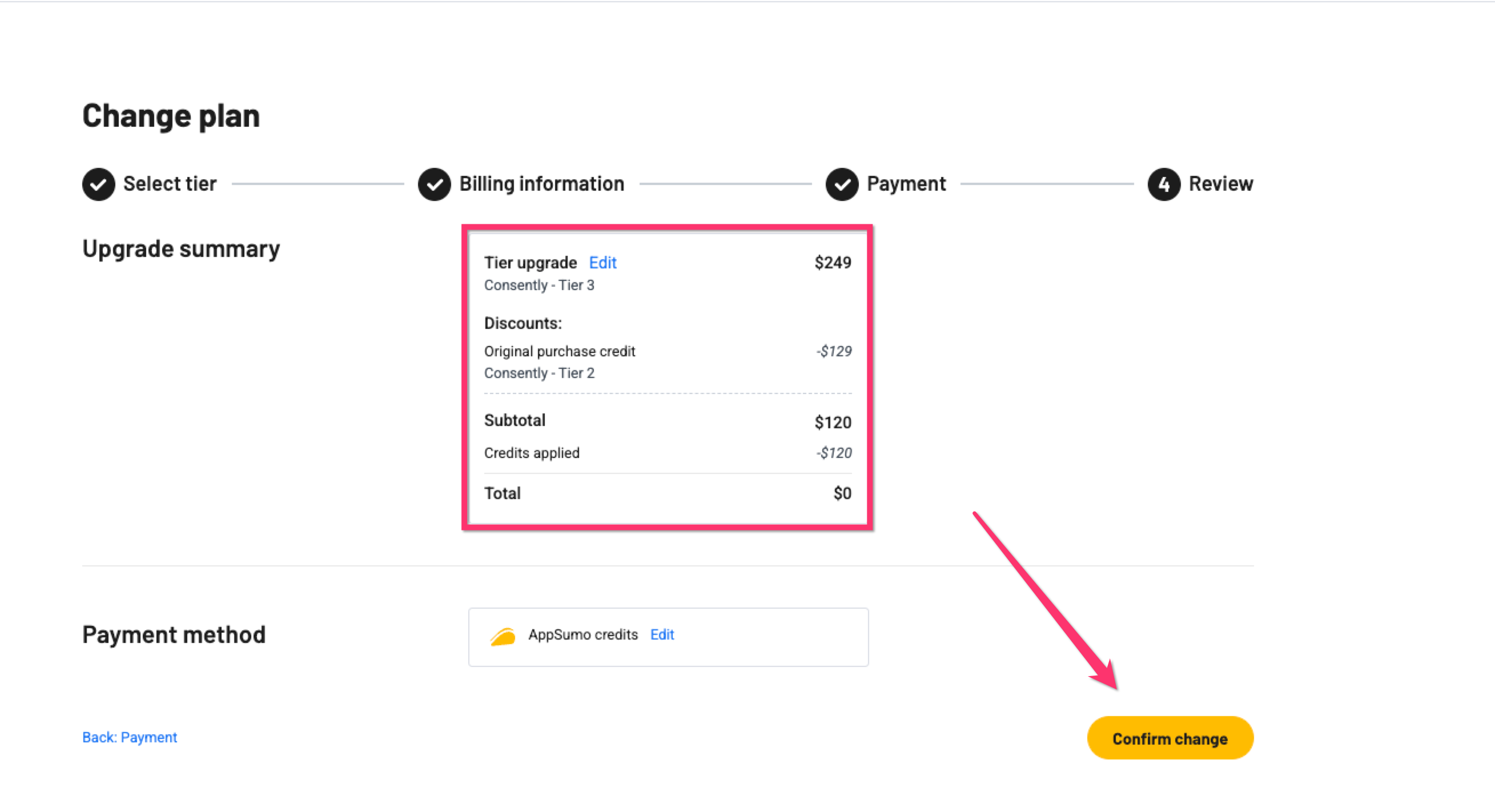Click the AppSumo taco logo icon
This screenshot has width=1495, height=812.
click(x=503, y=636)
